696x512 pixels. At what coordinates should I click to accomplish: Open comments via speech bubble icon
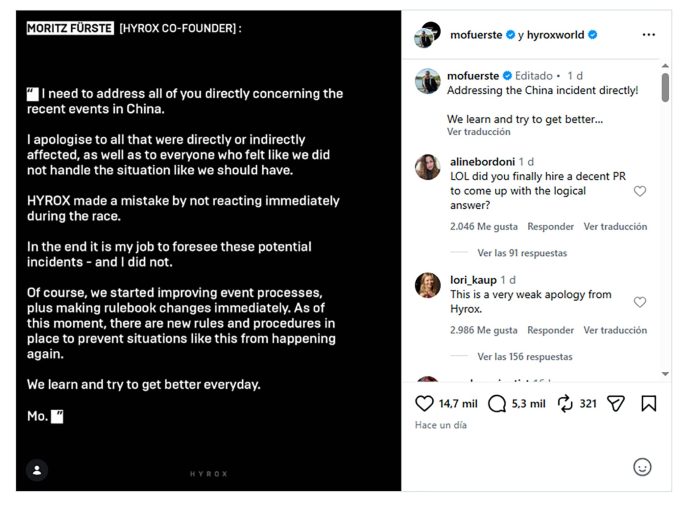tap(497, 404)
